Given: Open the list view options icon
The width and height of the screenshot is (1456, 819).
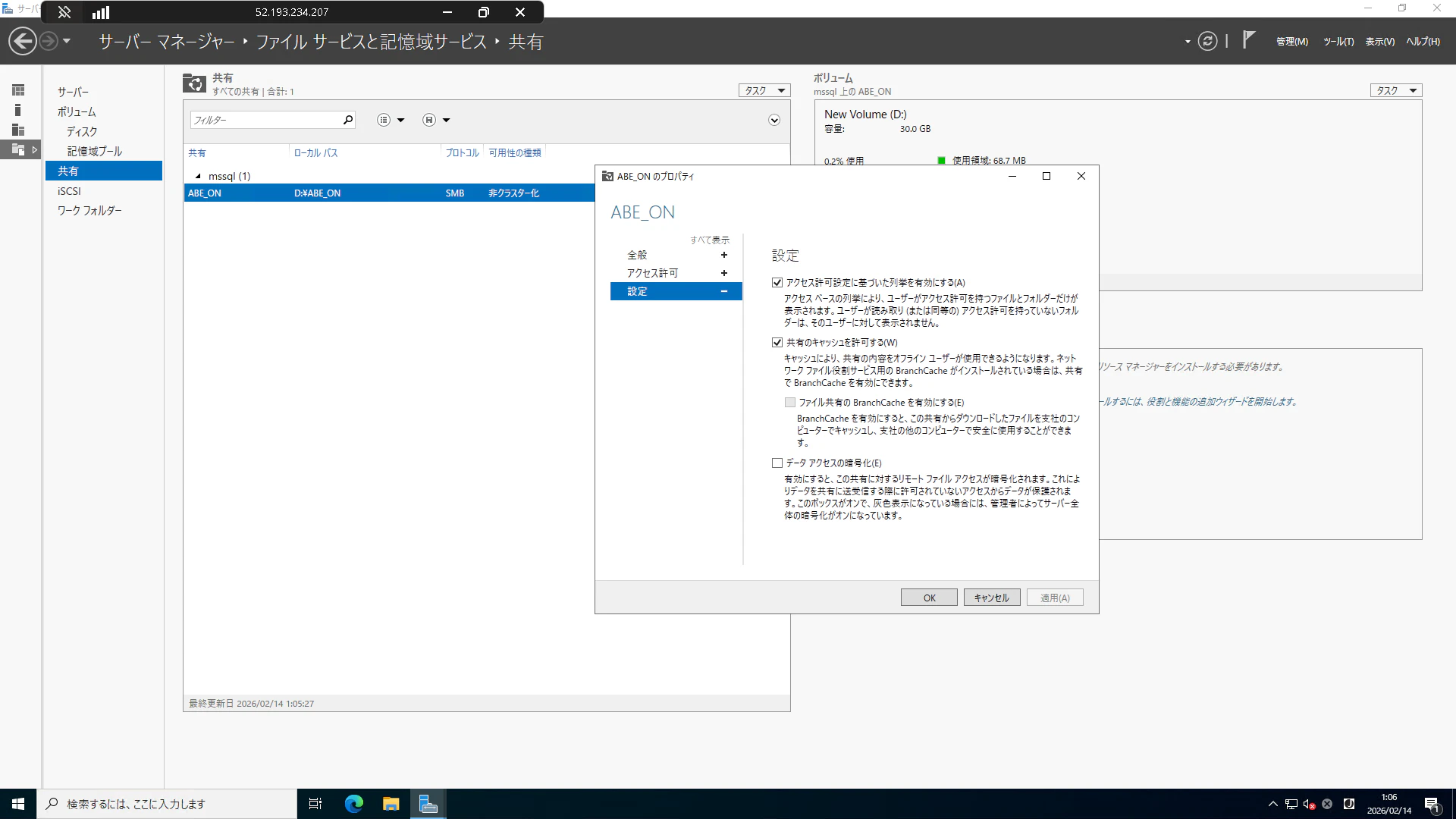Looking at the screenshot, I should point(384,120).
